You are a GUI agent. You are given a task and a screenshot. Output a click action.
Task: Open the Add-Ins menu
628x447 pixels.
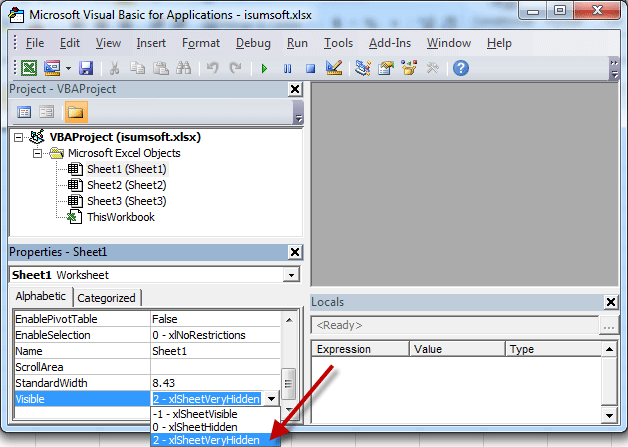390,43
